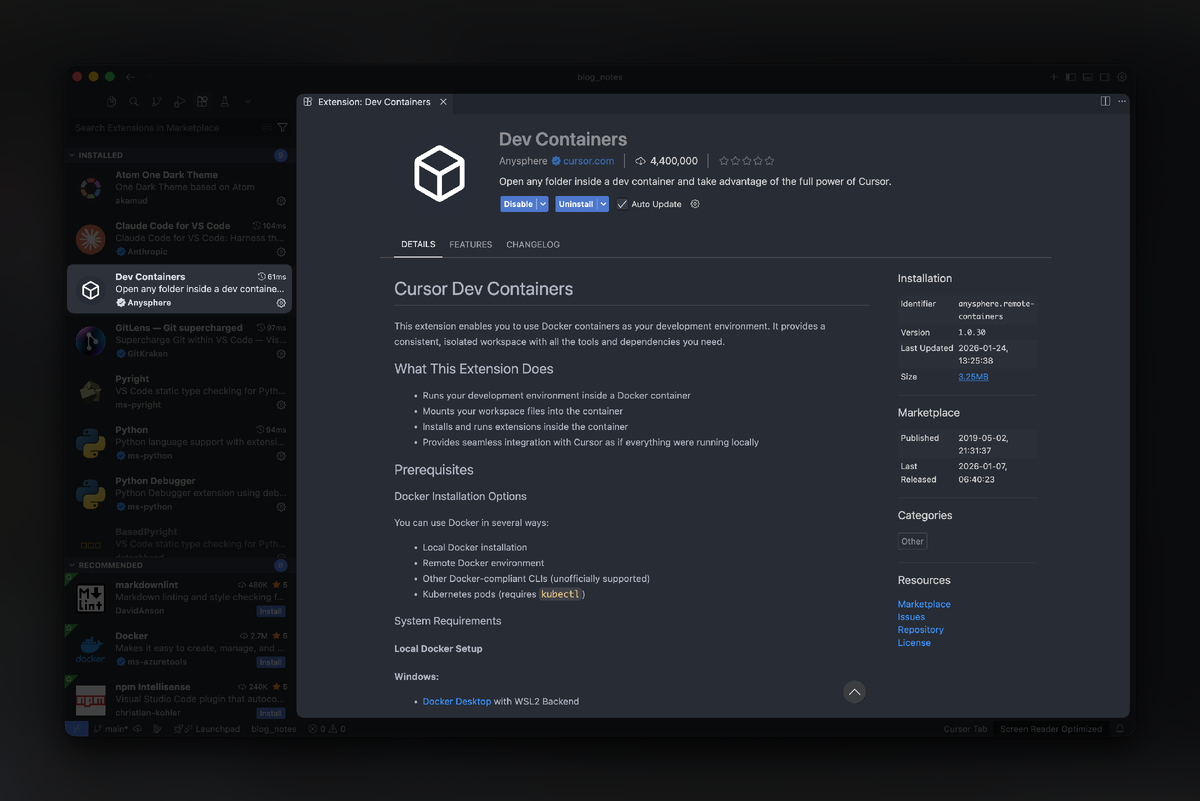The image size is (1200, 801).
Task: Select the Python Debugger extension row
Action: (180, 494)
